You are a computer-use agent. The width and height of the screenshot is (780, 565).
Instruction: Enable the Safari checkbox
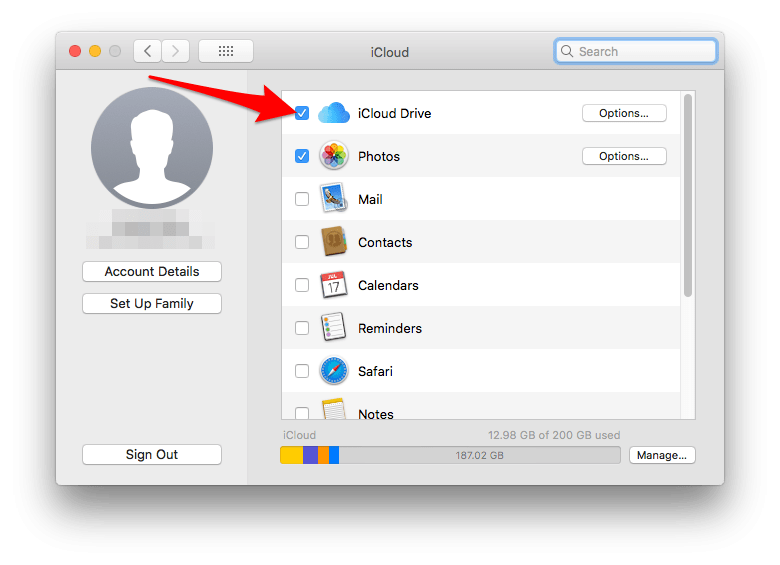click(301, 371)
